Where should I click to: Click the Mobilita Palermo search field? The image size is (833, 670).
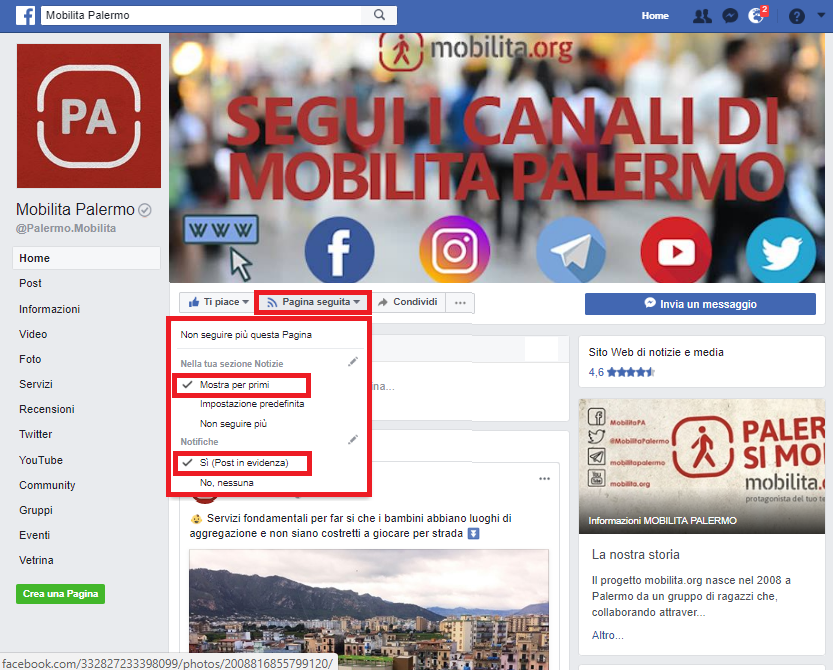click(x=202, y=15)
